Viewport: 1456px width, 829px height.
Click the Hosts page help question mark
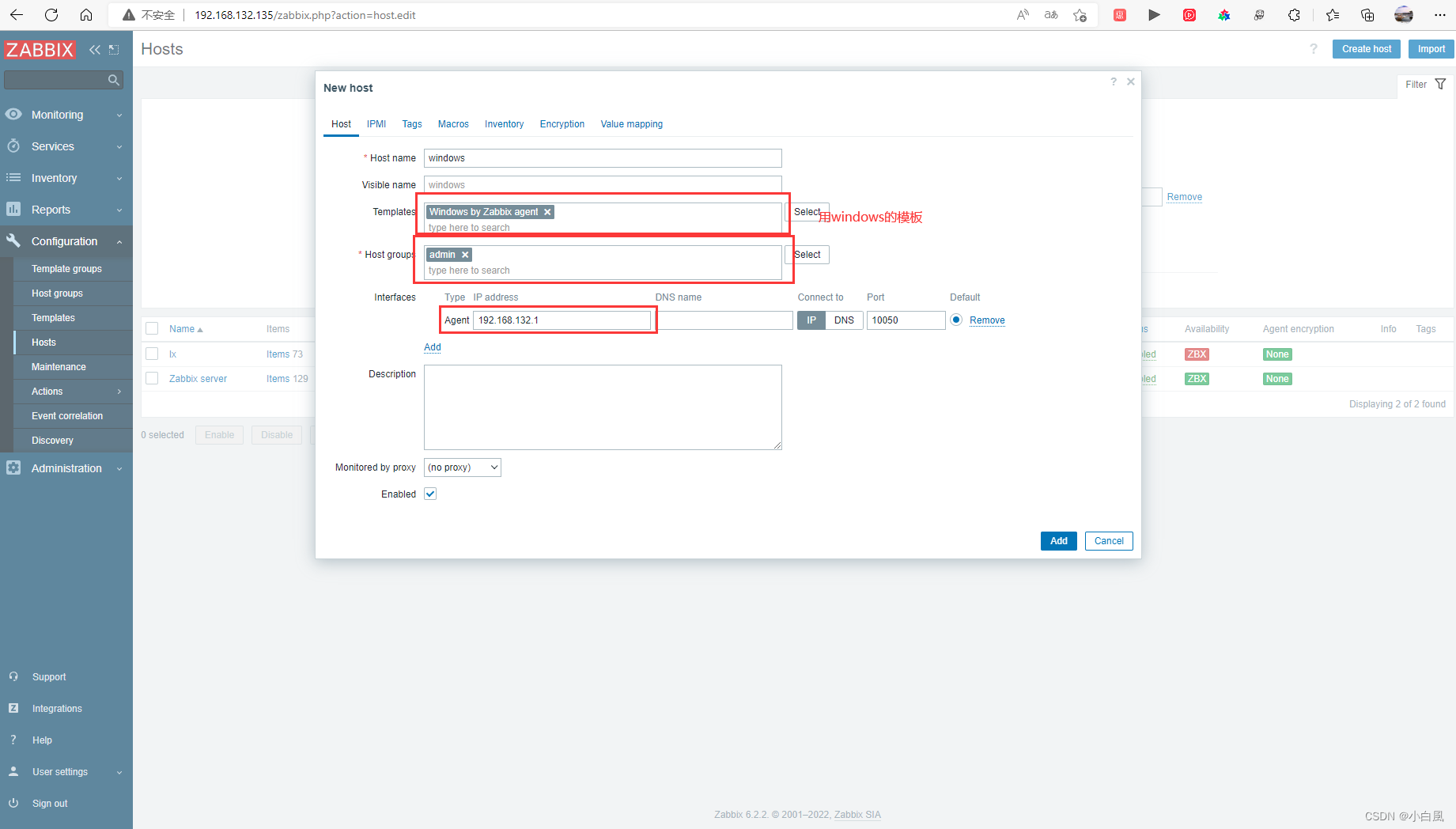tap(1314, 49)
